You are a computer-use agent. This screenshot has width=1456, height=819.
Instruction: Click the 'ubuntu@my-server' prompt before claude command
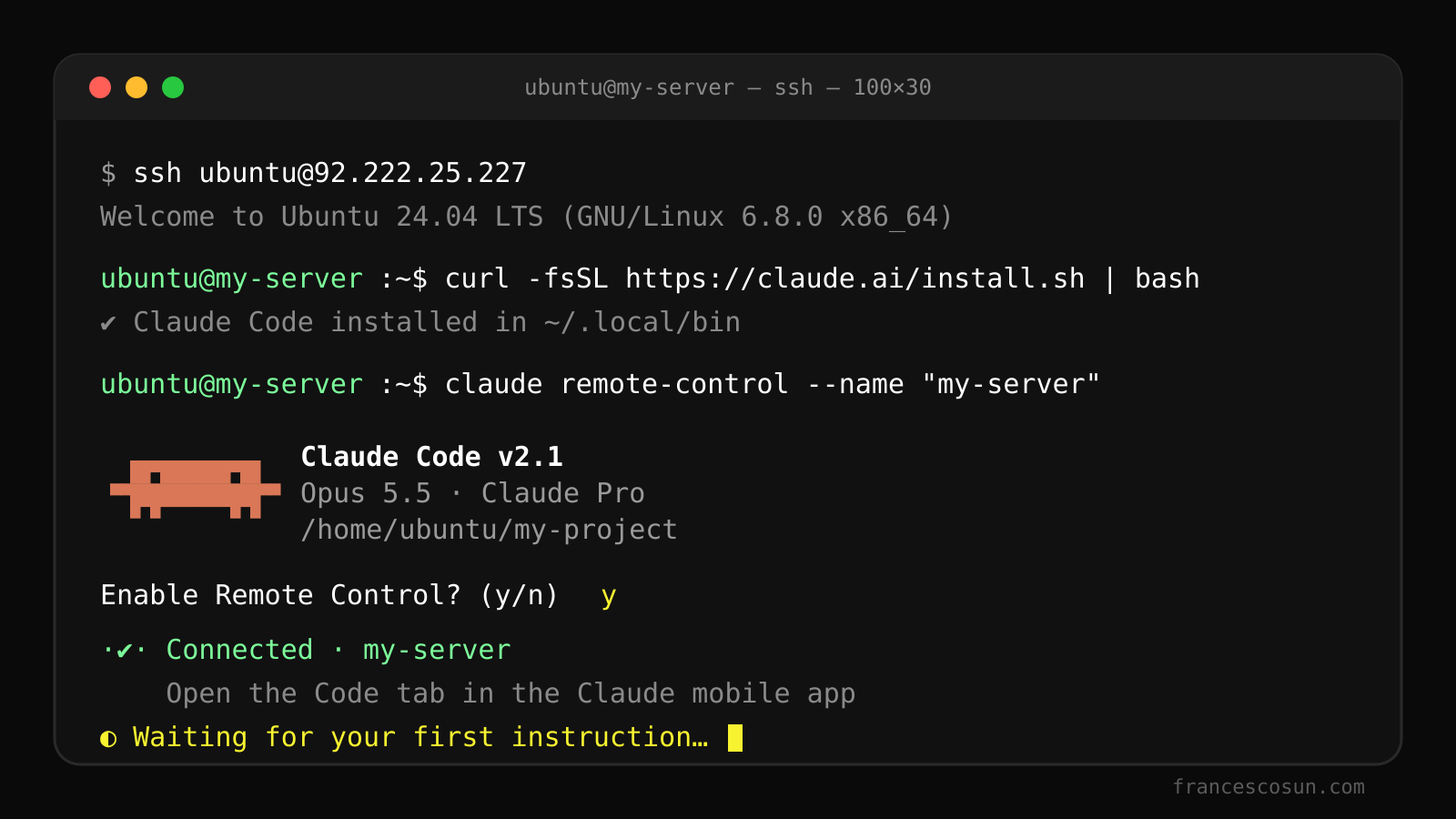point(232,384)
